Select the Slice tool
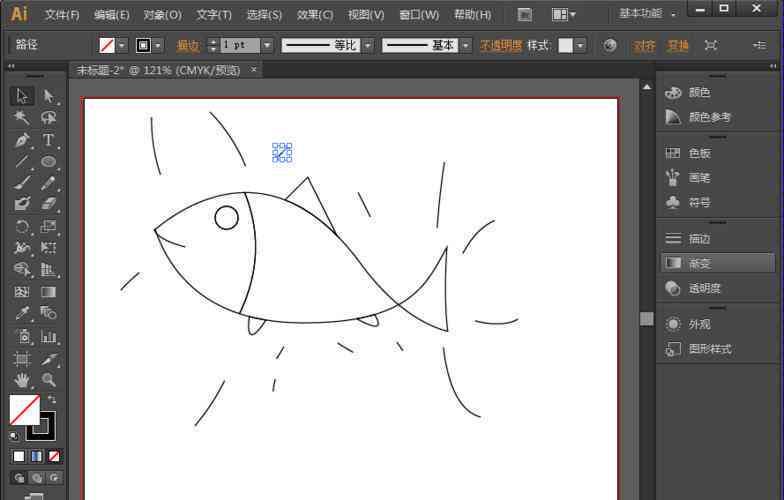Viewport: 784px width, 500px height. (x=48, y=358)
